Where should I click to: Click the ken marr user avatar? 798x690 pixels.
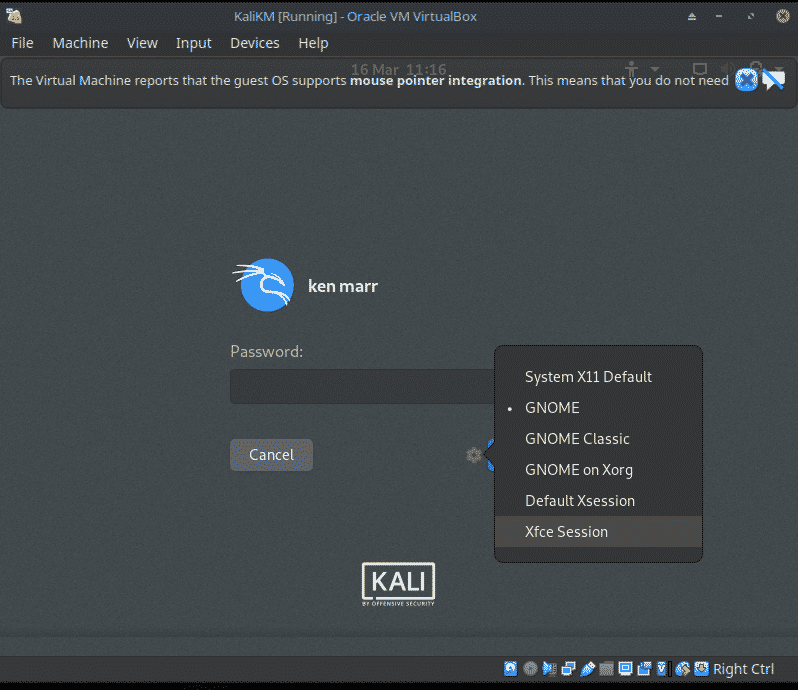[x=266, y=286]
